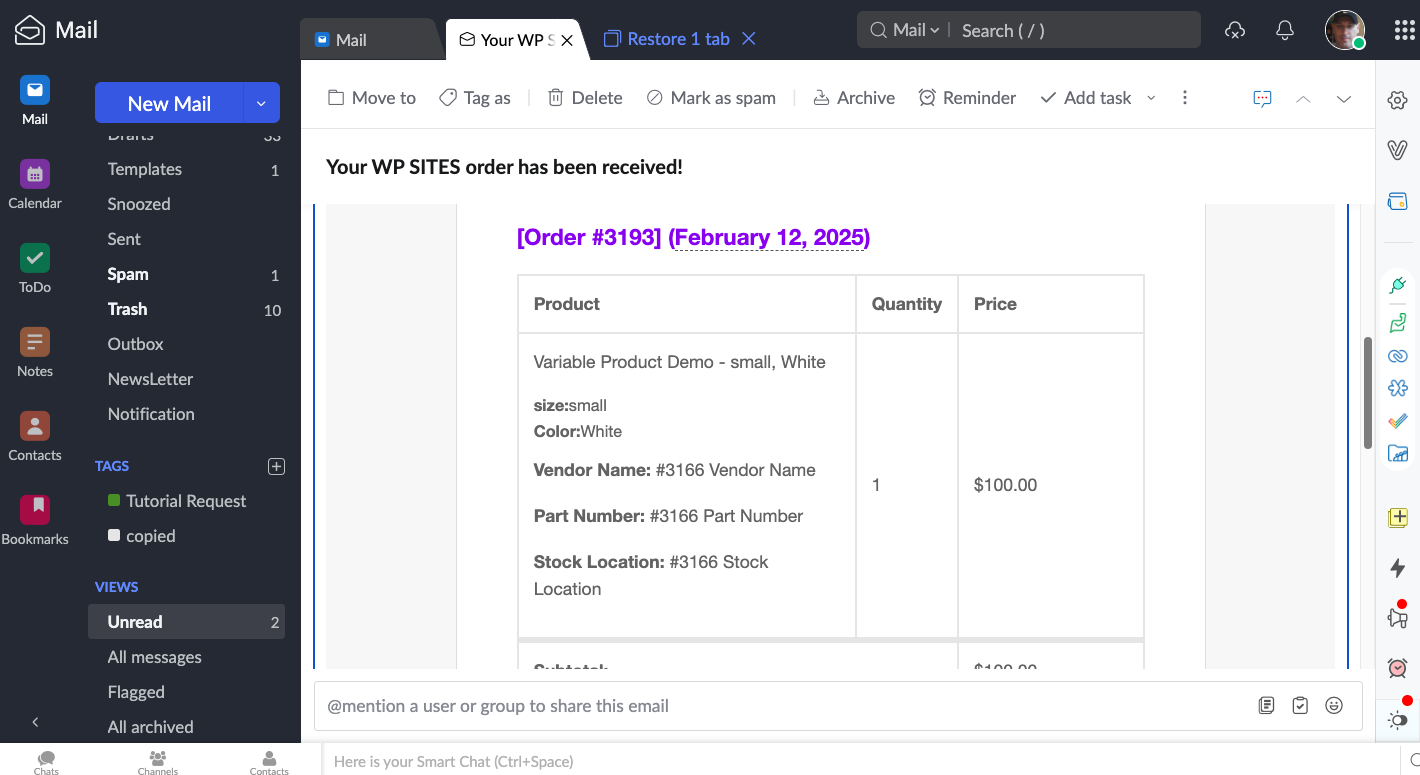Select the green Tutorial Request tag

tap(185, 501)
